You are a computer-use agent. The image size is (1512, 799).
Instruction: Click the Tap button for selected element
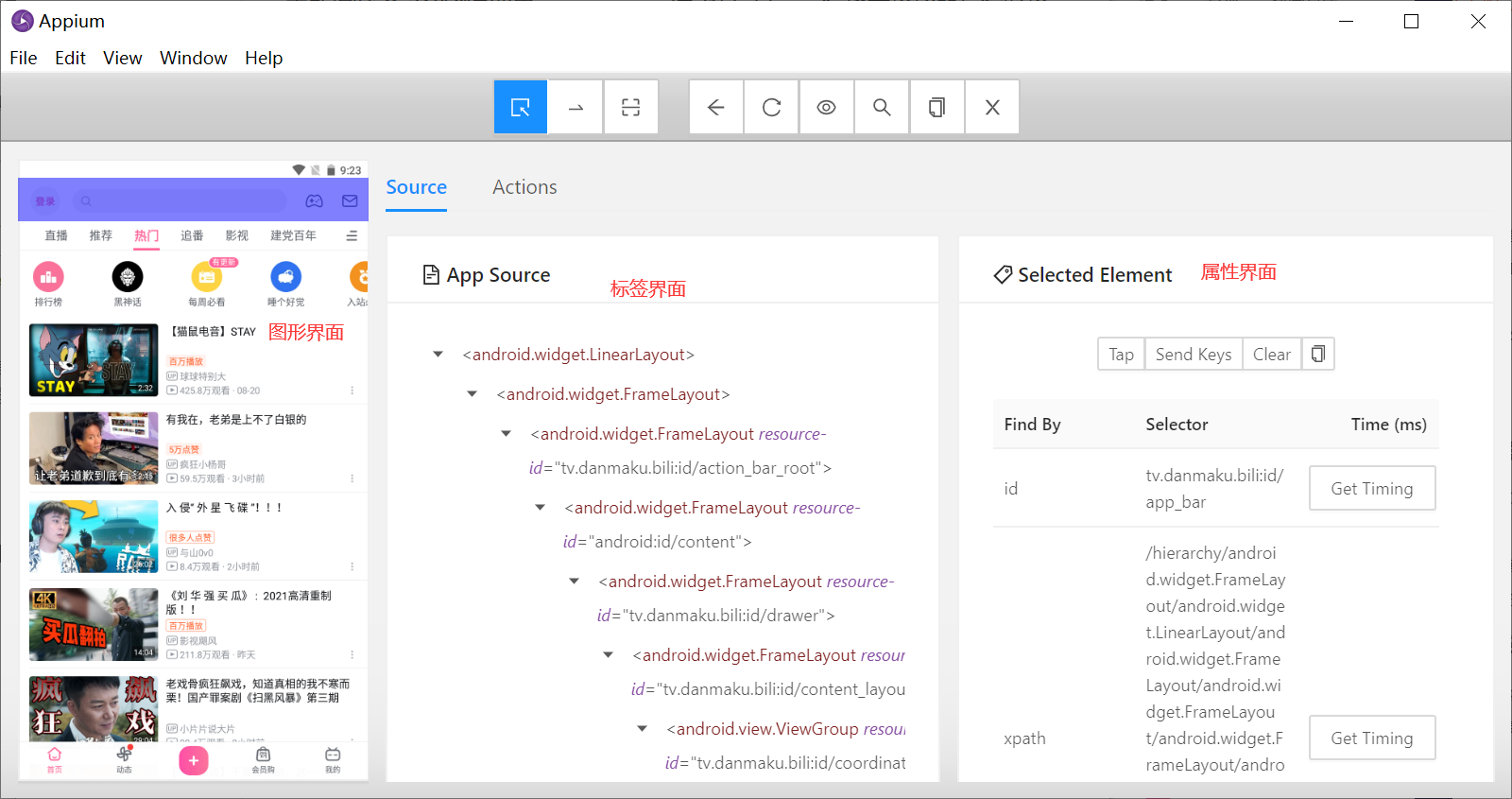click(x=1121, y=354)
